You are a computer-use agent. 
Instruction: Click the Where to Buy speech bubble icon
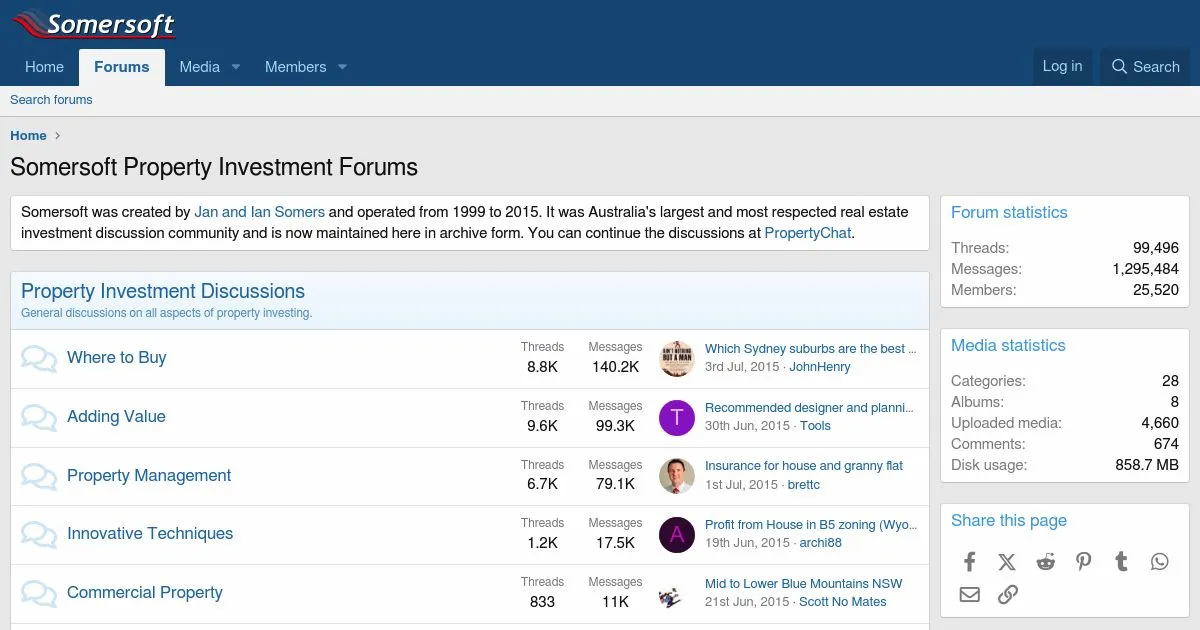click(x=39, y=358)
